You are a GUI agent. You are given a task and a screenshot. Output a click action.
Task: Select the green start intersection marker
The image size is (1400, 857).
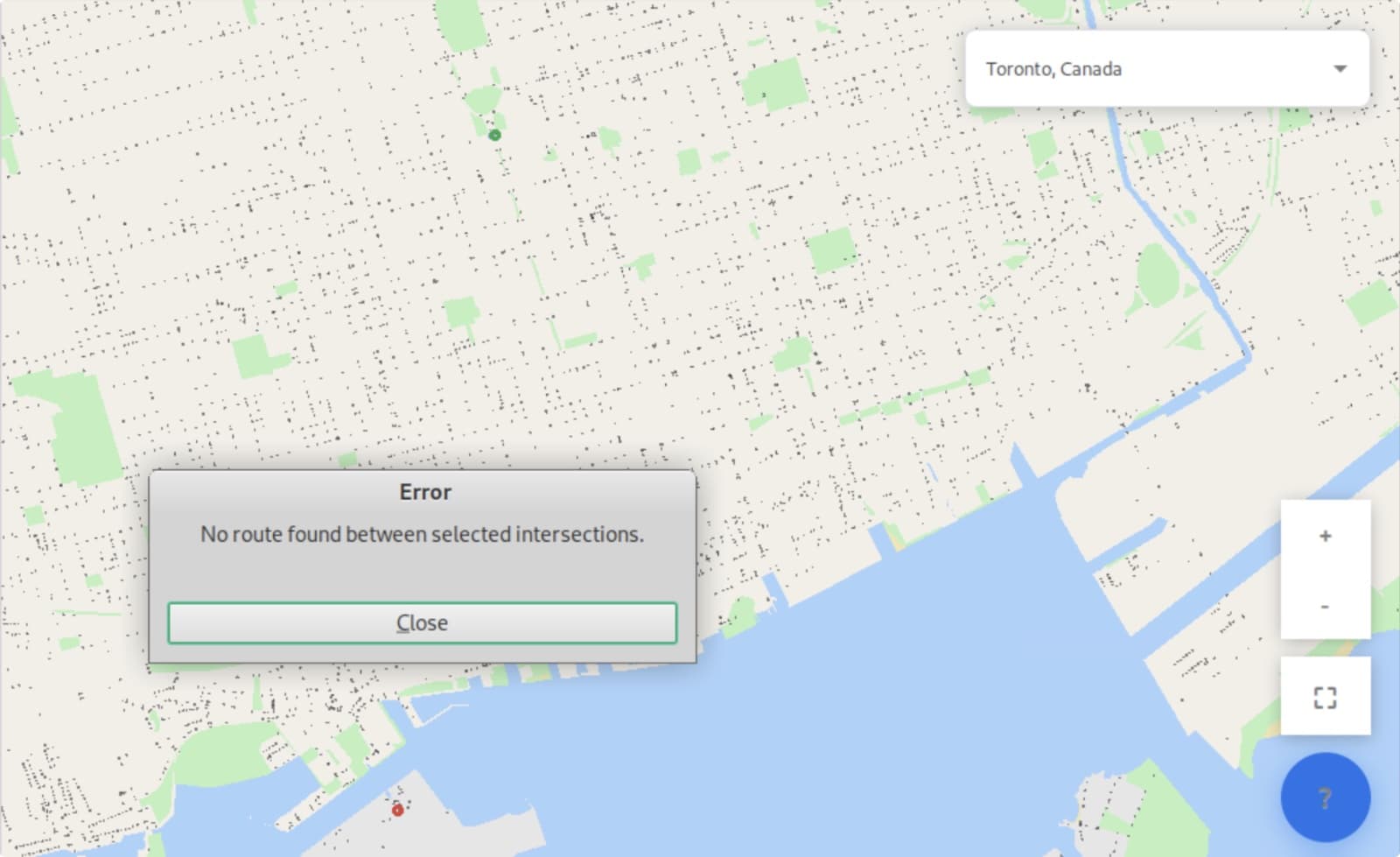494,136
